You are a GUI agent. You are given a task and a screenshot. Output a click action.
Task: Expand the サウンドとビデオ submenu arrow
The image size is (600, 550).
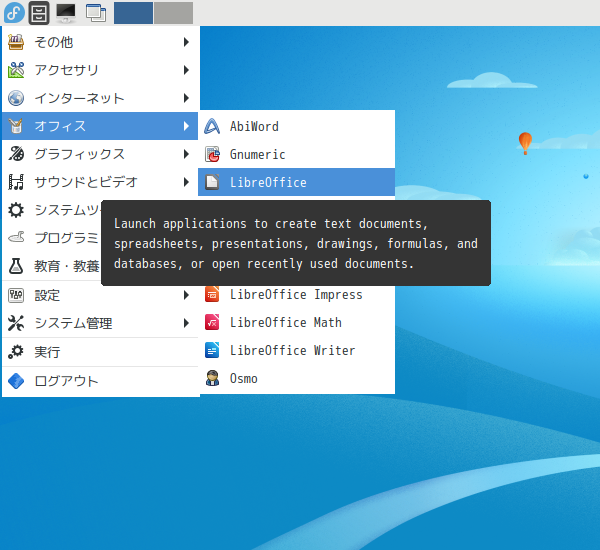(186, 182)
